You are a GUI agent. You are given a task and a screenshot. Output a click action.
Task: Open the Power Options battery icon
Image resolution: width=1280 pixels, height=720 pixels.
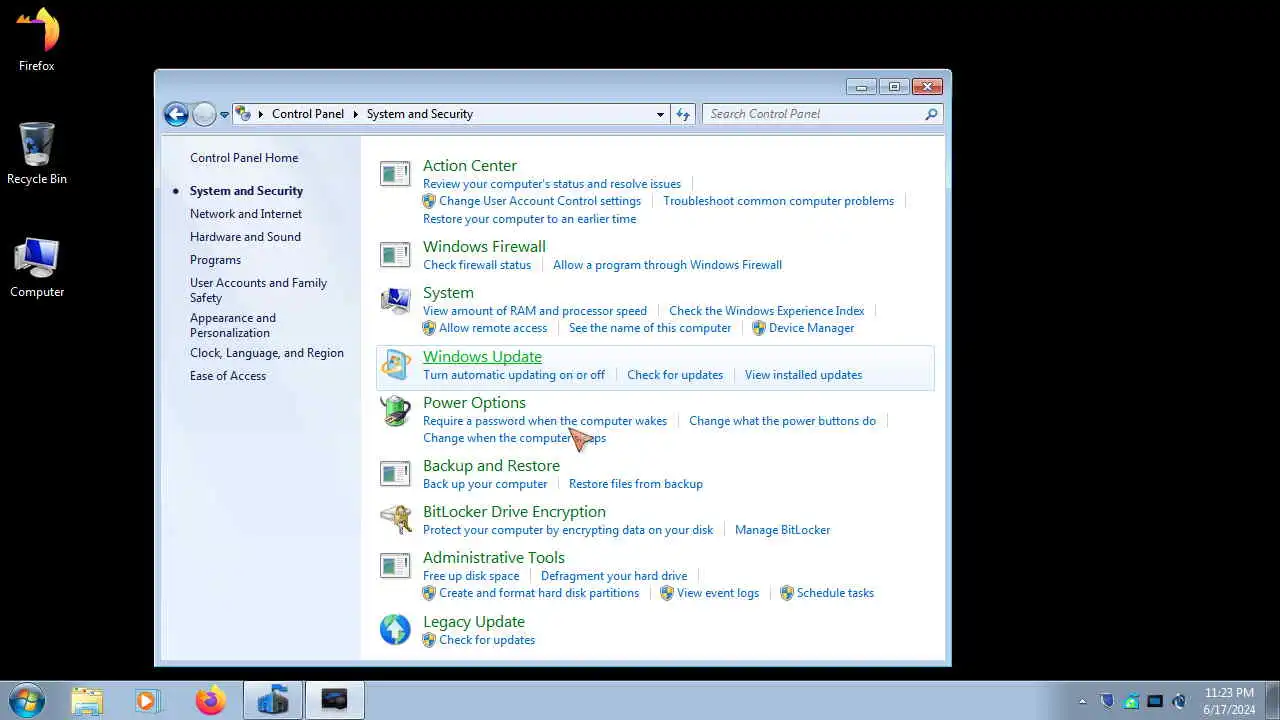click(395, 411)
